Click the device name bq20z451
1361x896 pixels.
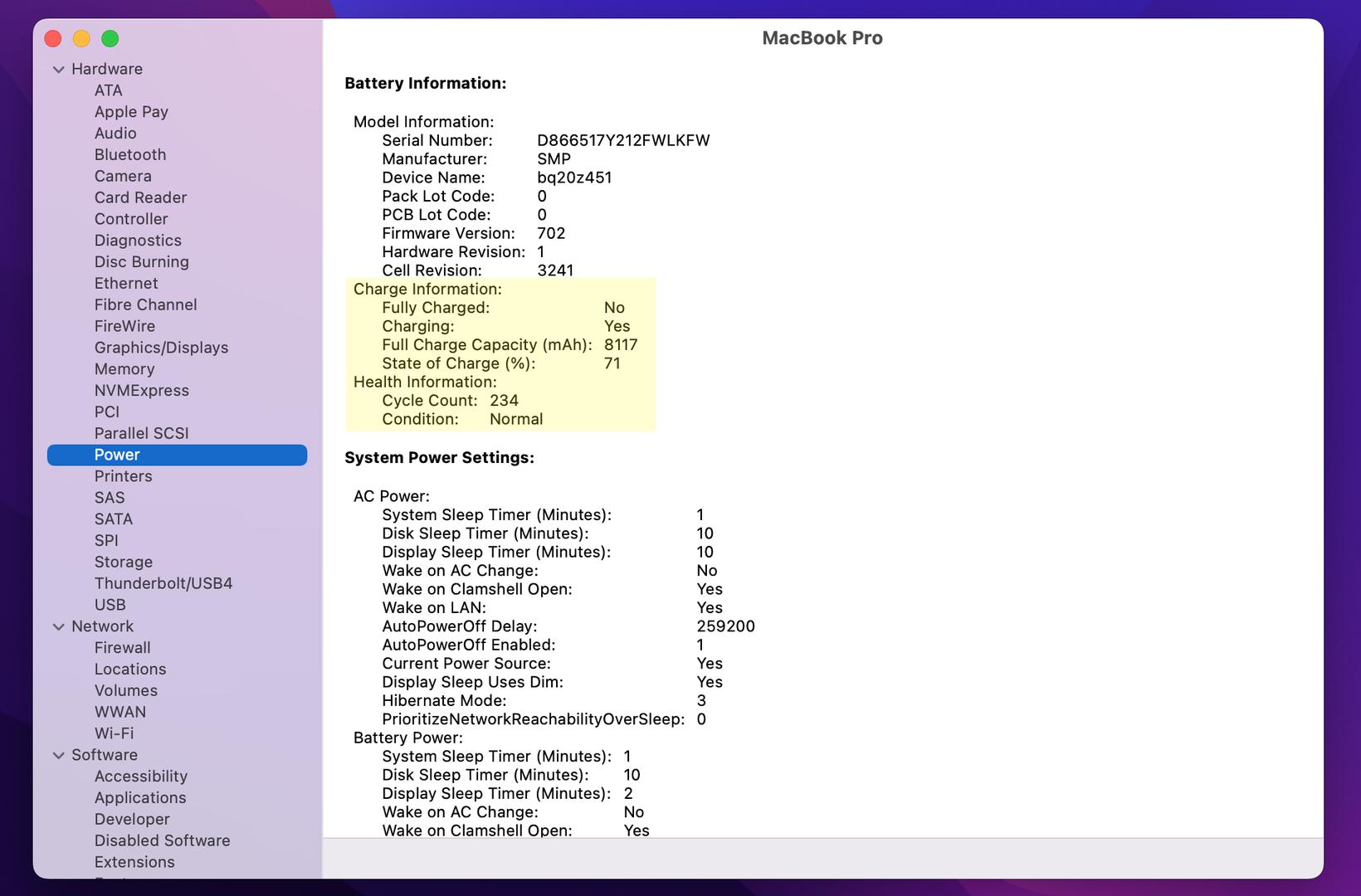pos(574,178)
